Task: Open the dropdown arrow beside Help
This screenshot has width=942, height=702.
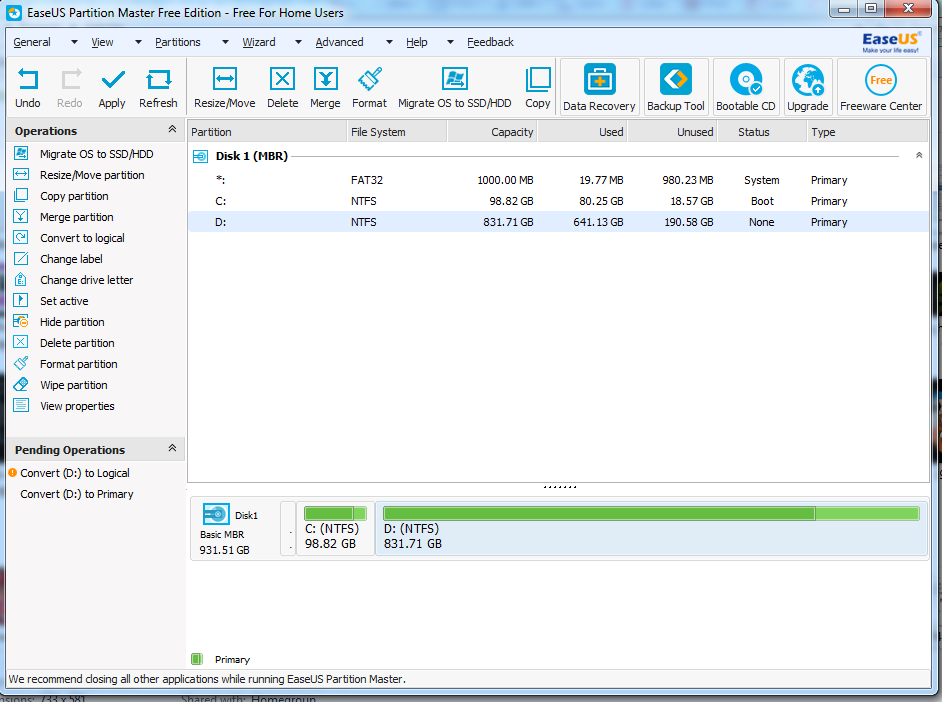Action: (450, 42)
